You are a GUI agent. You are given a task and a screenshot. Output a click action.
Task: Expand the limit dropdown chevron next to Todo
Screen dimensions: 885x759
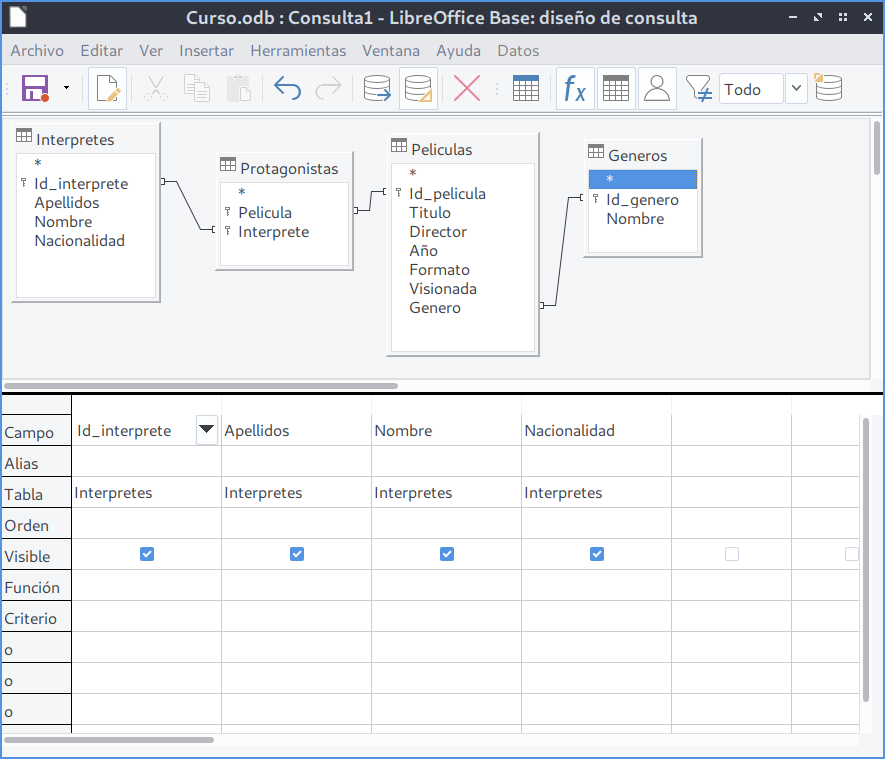796,89
